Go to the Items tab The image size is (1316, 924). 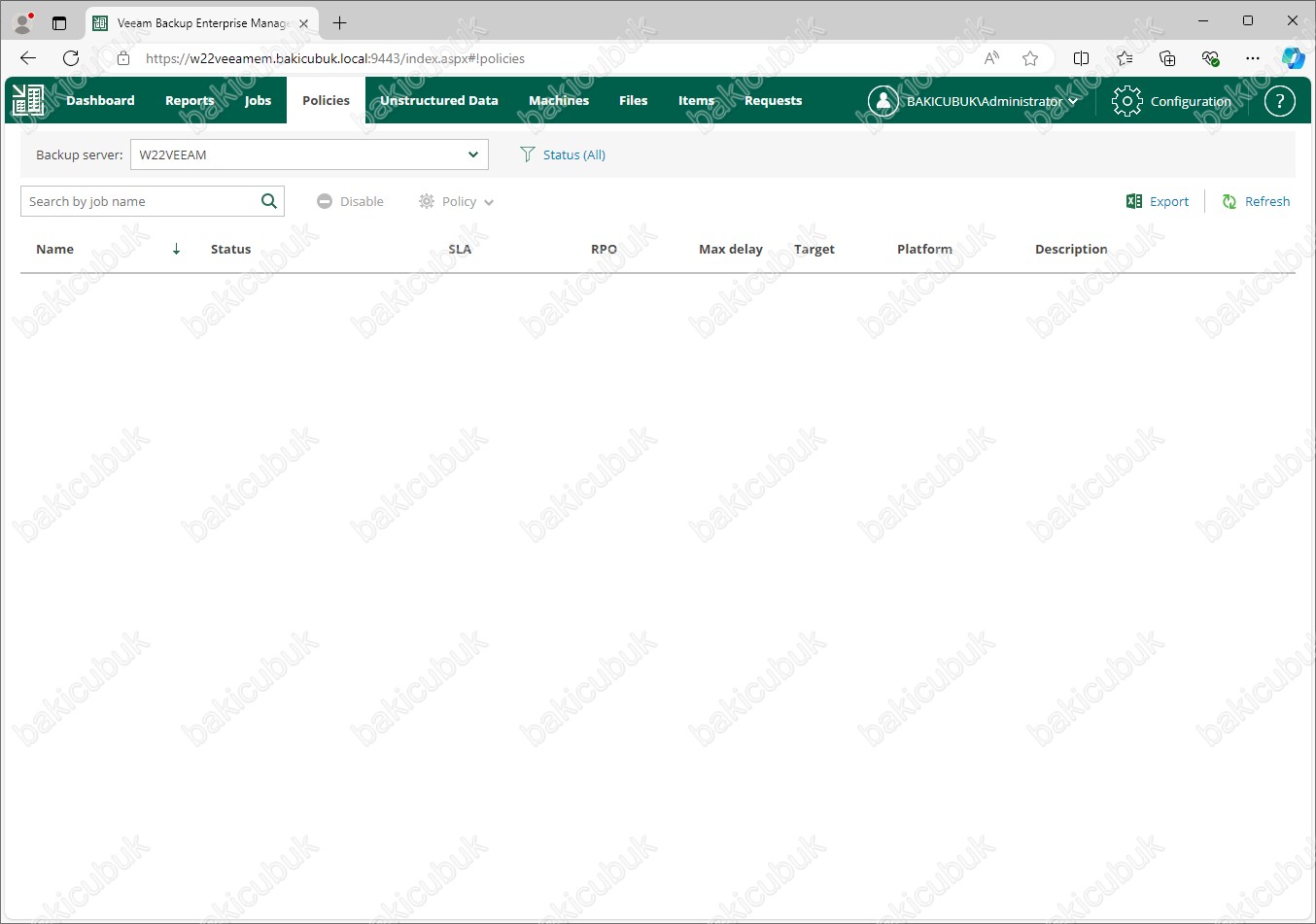(696, 100)
